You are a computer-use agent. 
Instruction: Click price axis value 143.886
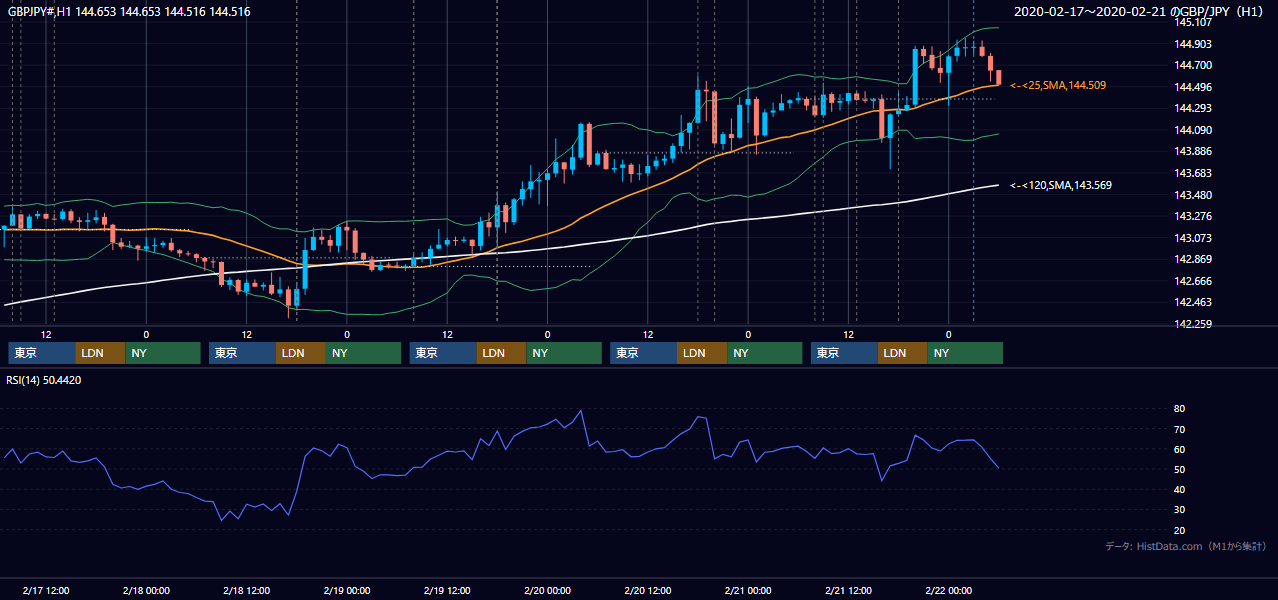[x=1194, y=151]
